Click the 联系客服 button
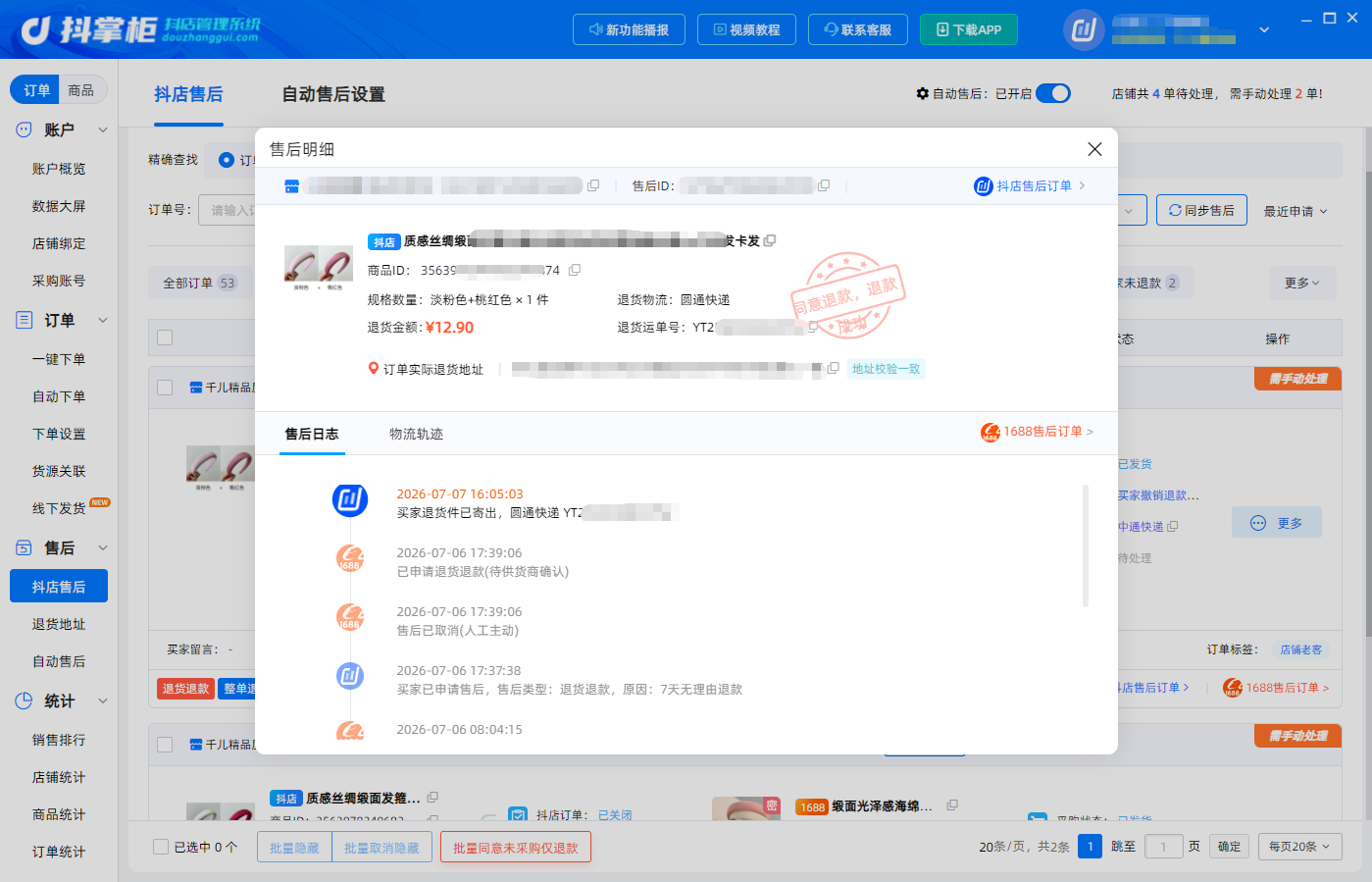Viewport: 1372px width, 882px height. coord(858,29)
